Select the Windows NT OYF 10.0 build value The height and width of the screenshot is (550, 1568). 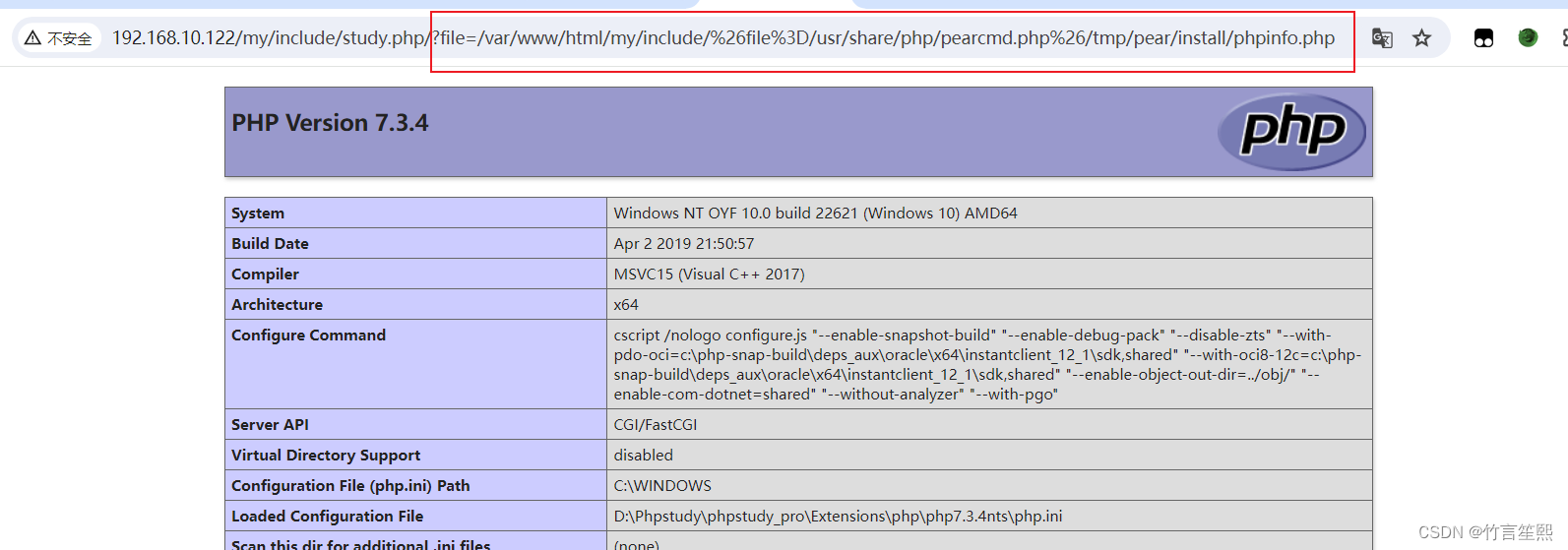click(x=815, y=214)
